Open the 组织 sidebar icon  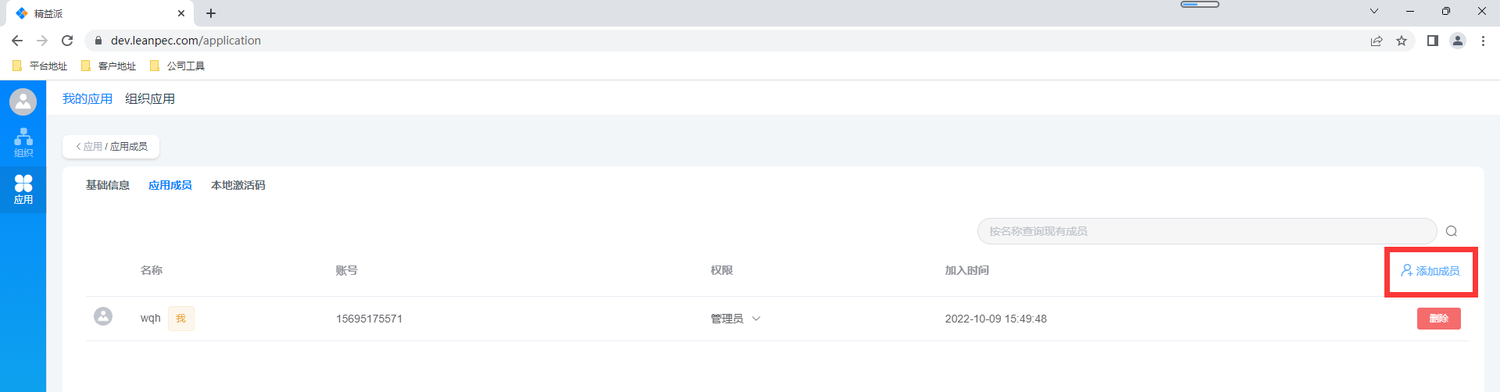pyautogui.click(x=23, y=143)
